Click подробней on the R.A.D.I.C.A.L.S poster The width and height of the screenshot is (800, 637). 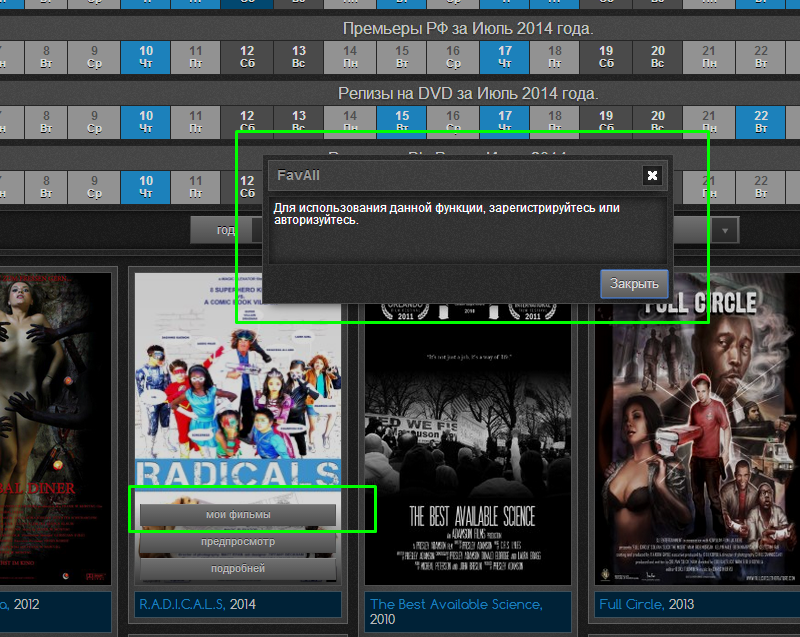238,568
